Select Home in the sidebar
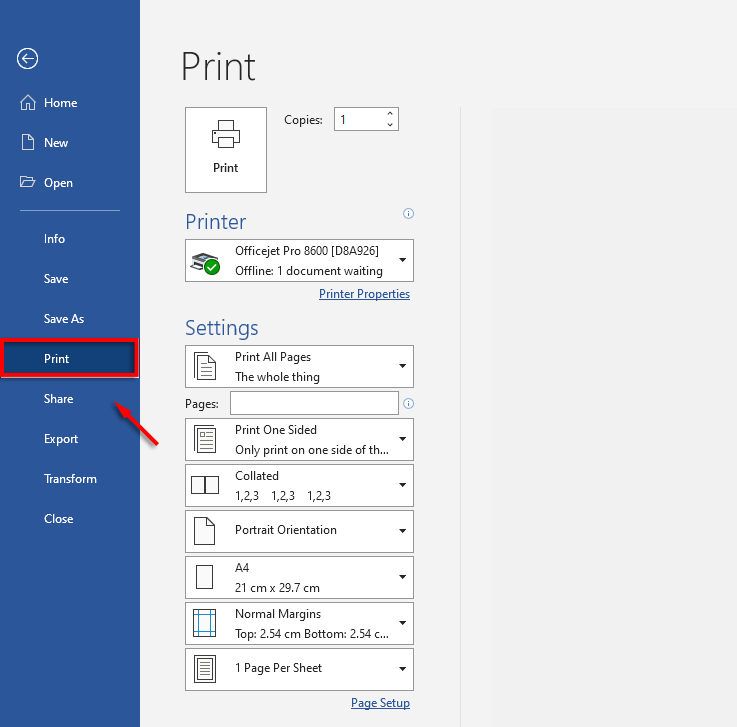This screenshot has width=737, height=727. point(60,103)
